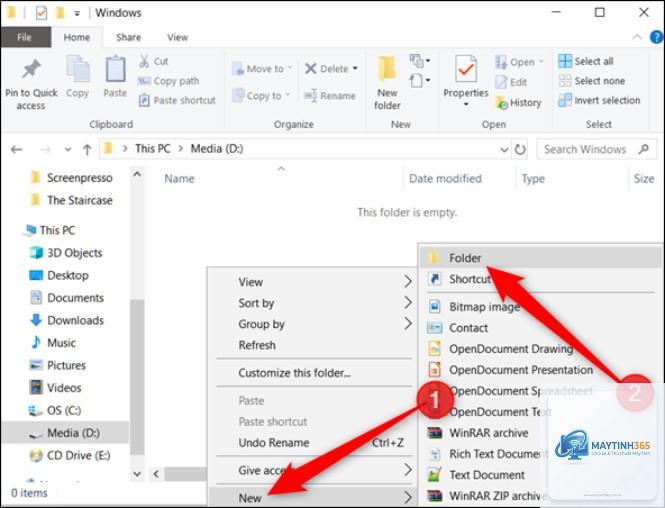Select Media (D:) drive in sidebar
The image size is (665, 508).
point(64,433)
